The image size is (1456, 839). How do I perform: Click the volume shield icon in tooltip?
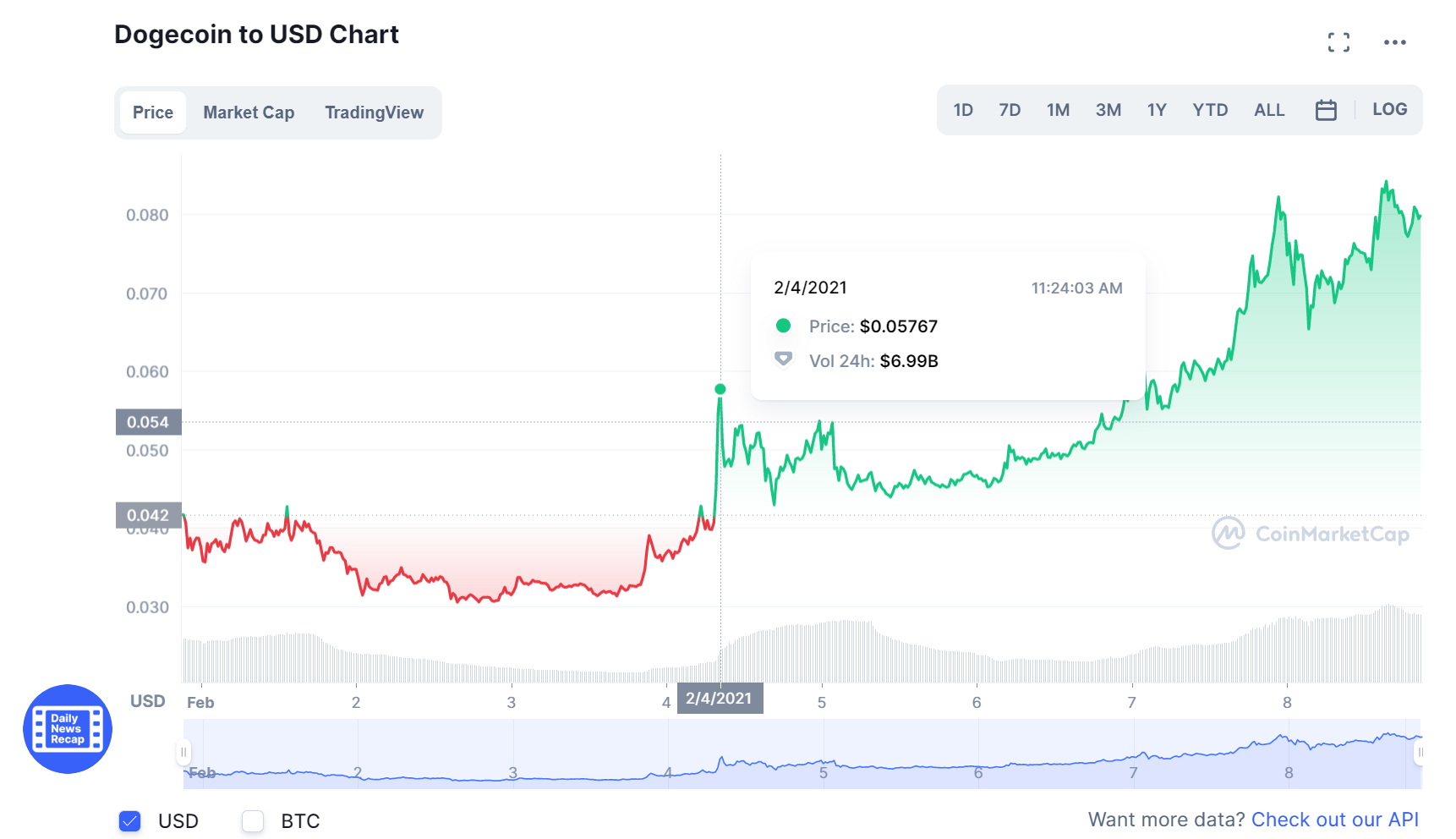click(784, 359)
